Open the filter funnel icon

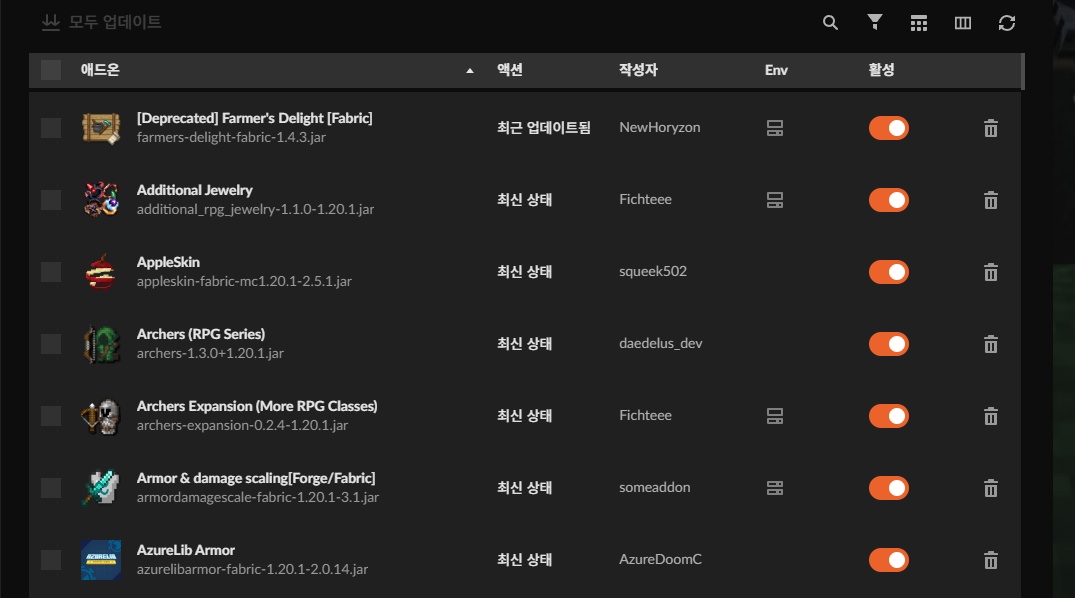click(875, 23)
